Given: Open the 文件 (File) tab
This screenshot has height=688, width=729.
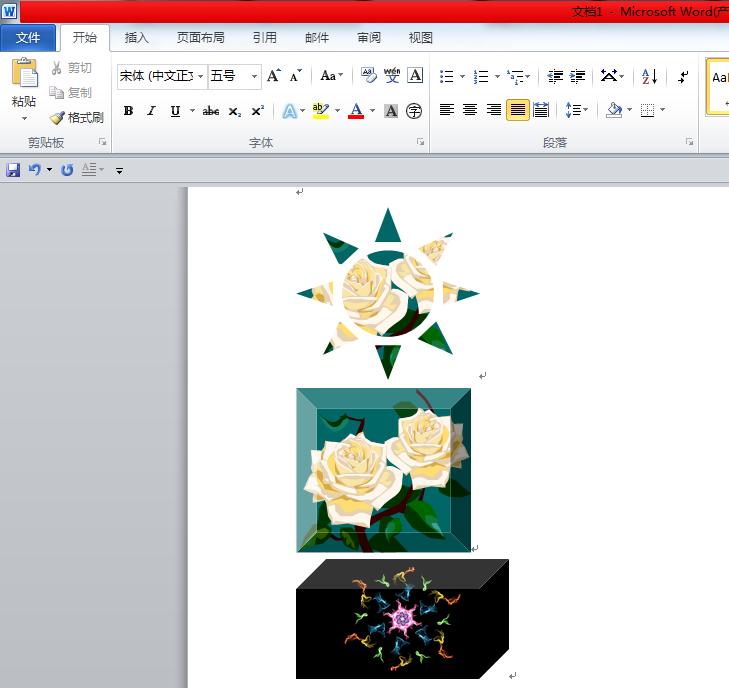Looking at the screenshot, I should click(28, 38).
